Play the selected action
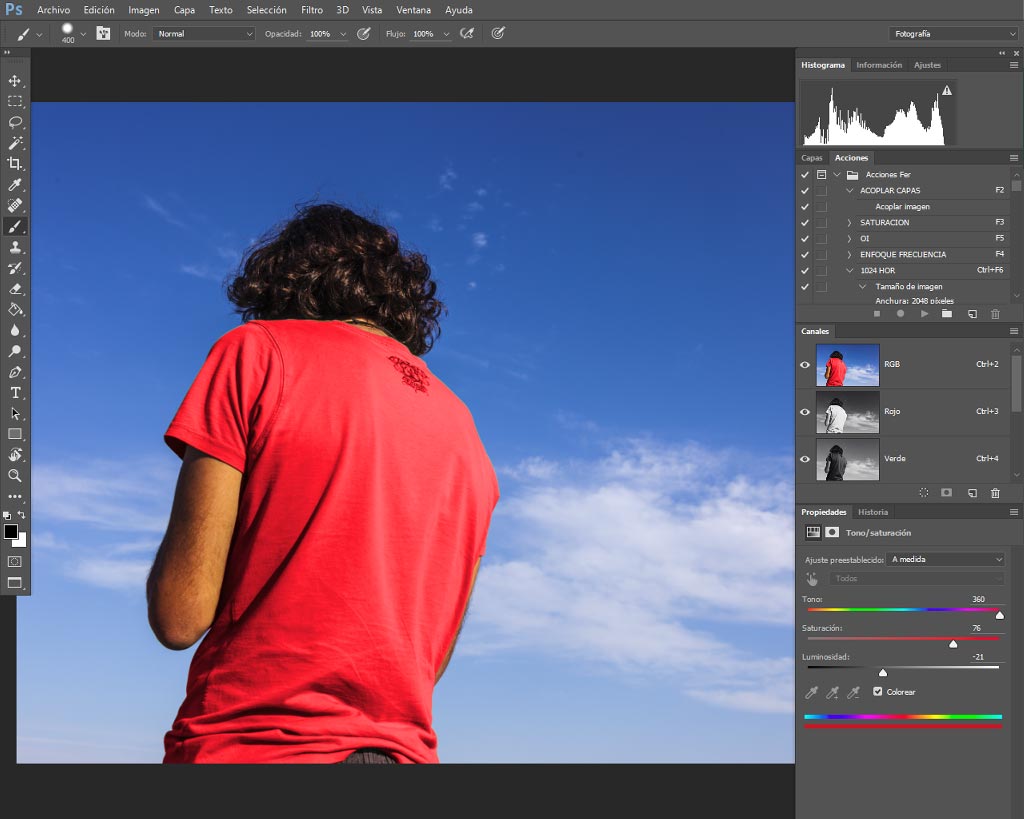Viewport: 1024px width, 819px height. click(x=924, y=314)
